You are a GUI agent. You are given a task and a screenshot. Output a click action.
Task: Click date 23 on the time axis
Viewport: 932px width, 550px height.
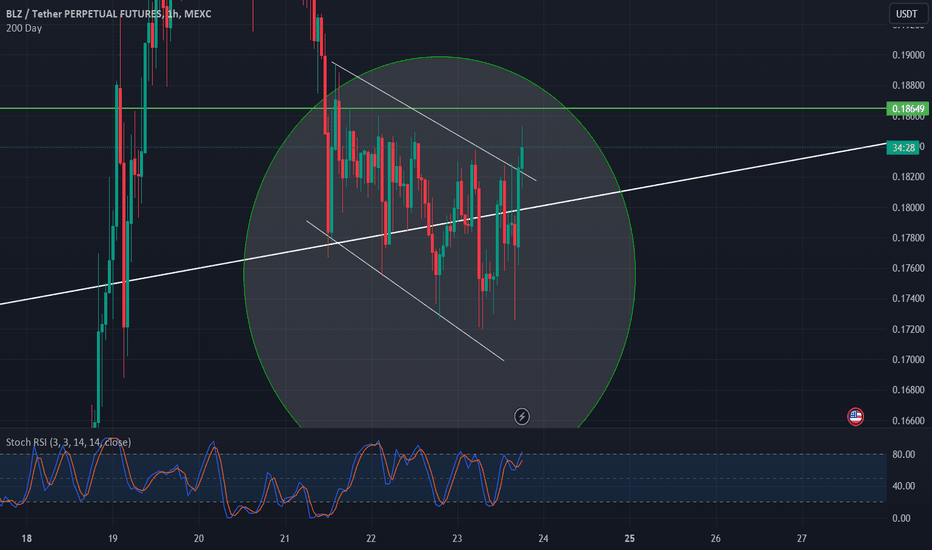pos(457,538)
